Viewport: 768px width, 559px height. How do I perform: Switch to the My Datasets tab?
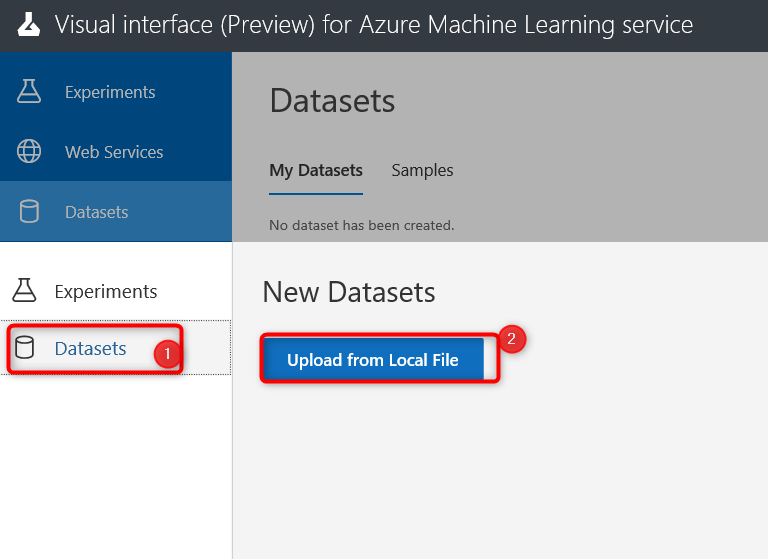pos(316,171)
